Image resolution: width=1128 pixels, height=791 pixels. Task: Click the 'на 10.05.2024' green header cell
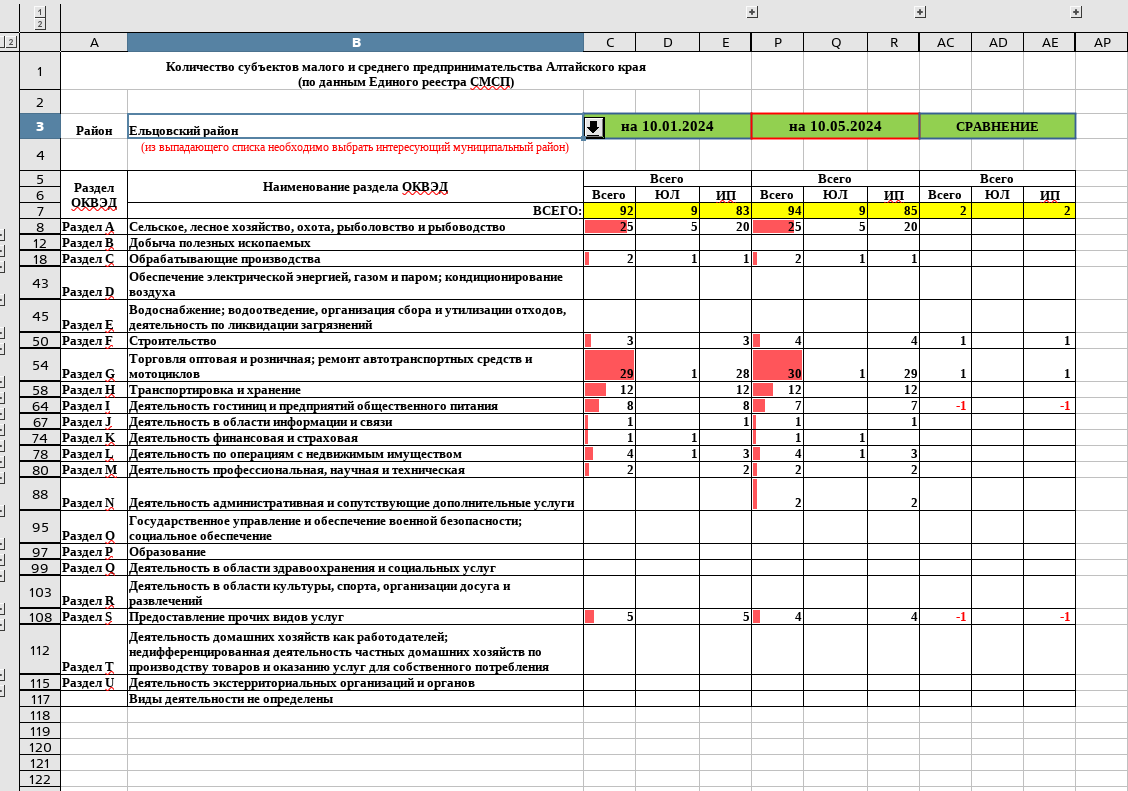835,126
